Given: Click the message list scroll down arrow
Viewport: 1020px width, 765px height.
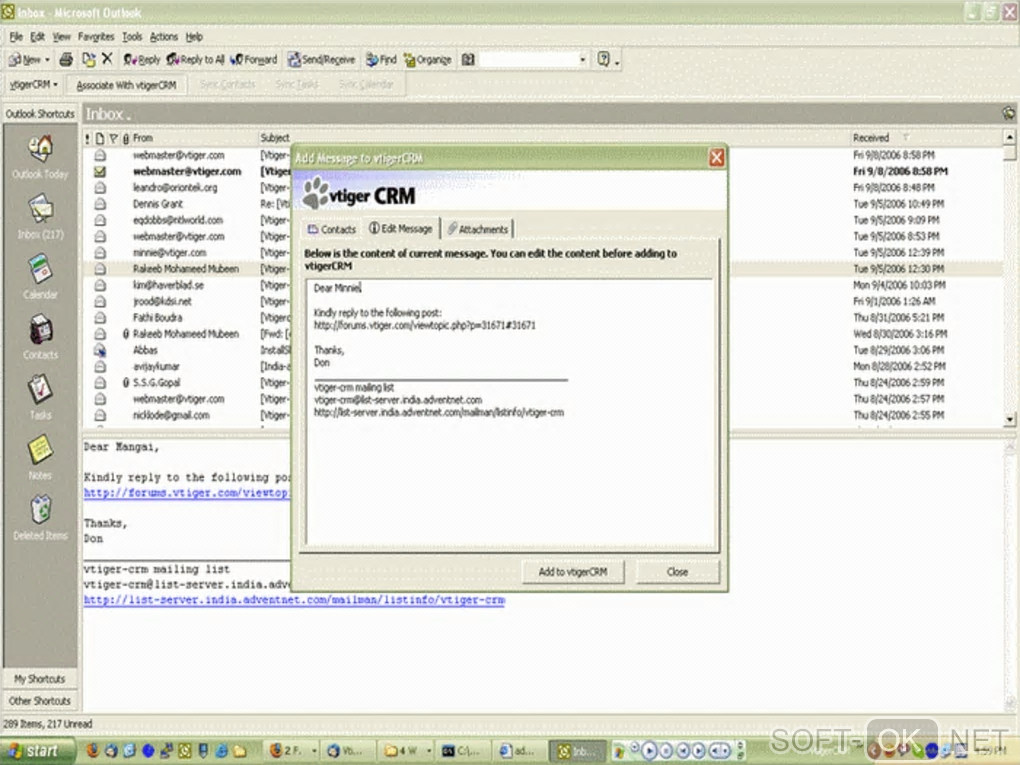Looking at the screenshot, I should [x=1010, y=420].
